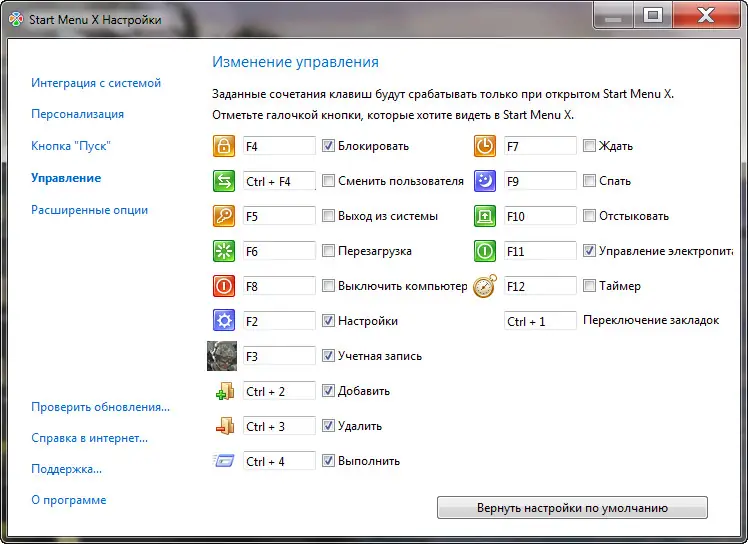Click the orange clock Standby icon
748x544 pixels.
pos(485,146)
